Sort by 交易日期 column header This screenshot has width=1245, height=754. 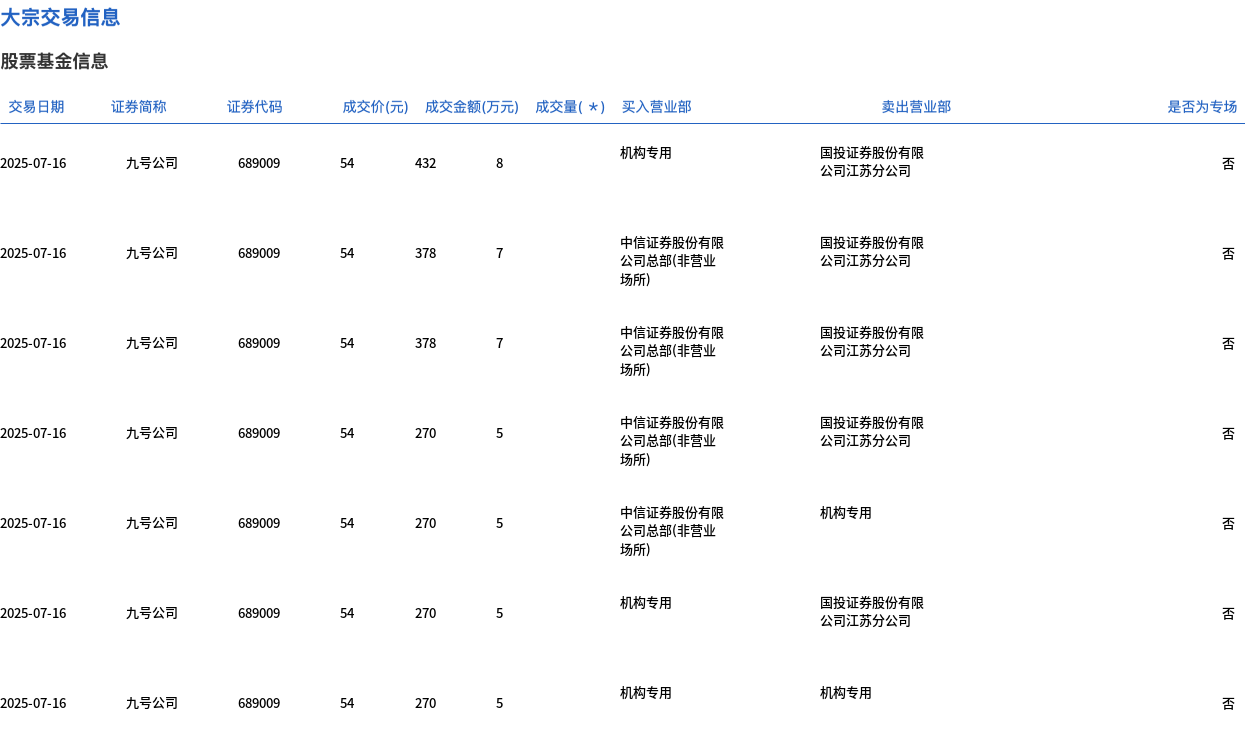tap(36, 107)
